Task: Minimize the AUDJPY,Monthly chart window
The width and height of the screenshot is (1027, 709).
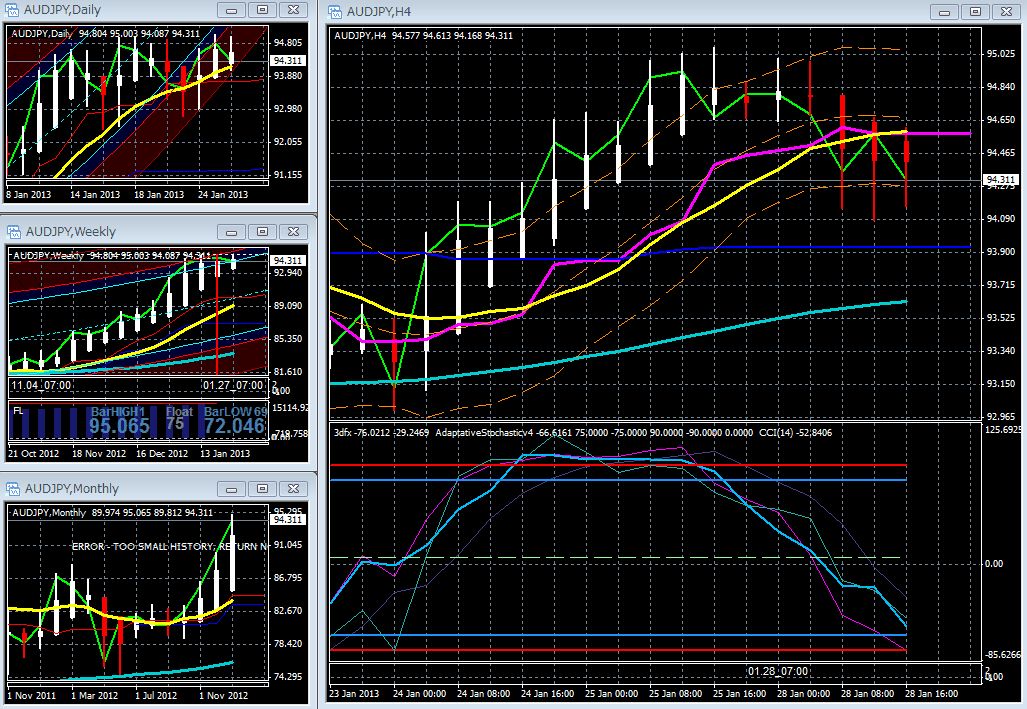Action: point(231,489)
